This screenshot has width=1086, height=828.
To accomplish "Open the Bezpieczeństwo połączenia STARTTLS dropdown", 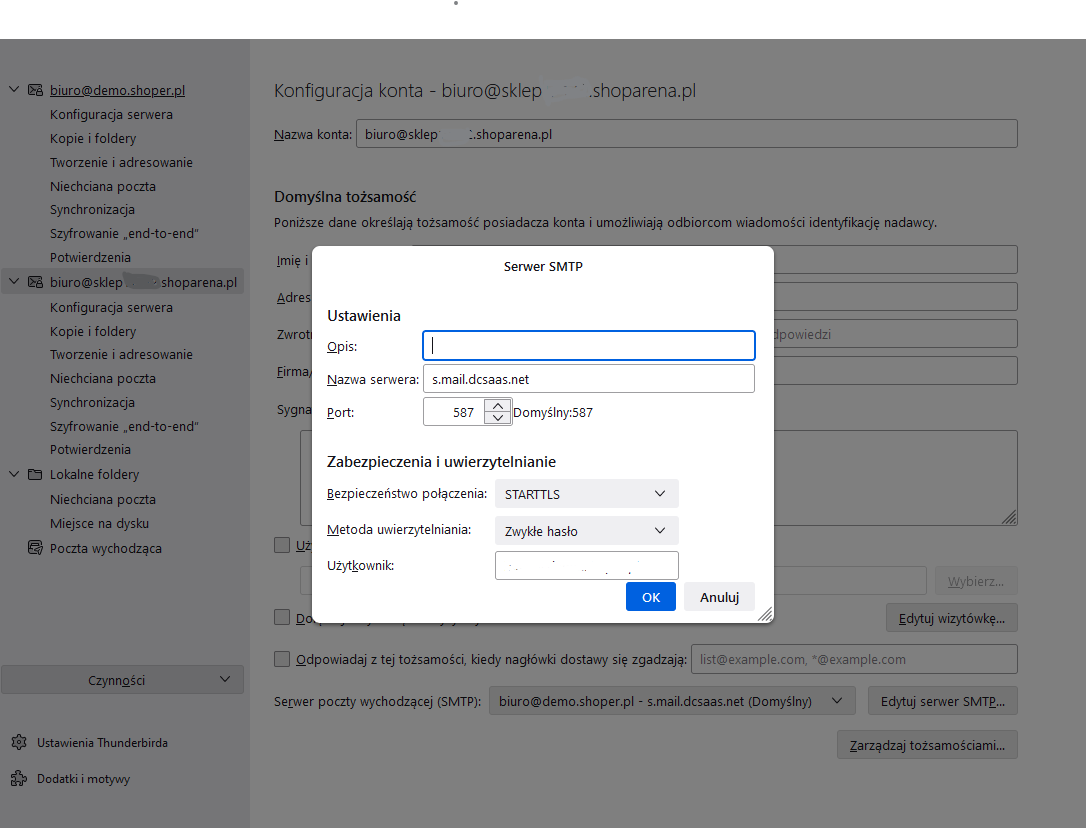I will pyautogui.click(x=586, y=493).
